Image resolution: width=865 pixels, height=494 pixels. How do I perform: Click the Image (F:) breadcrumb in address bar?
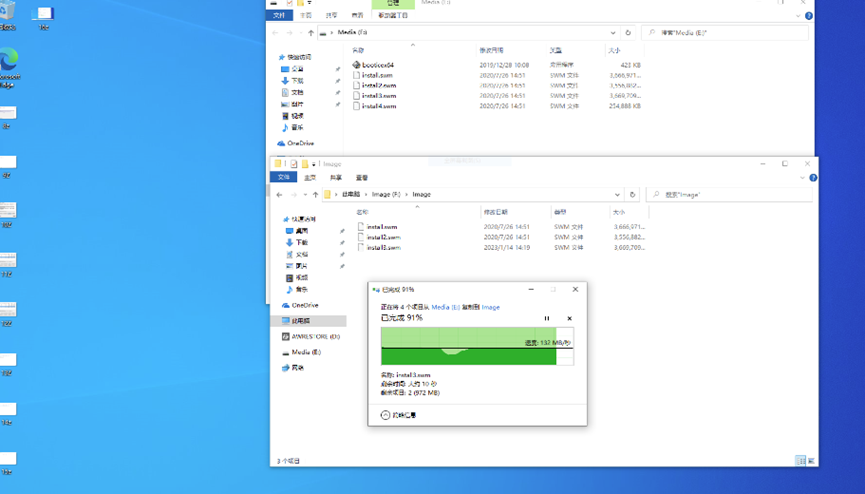click(x=386, y=195)
